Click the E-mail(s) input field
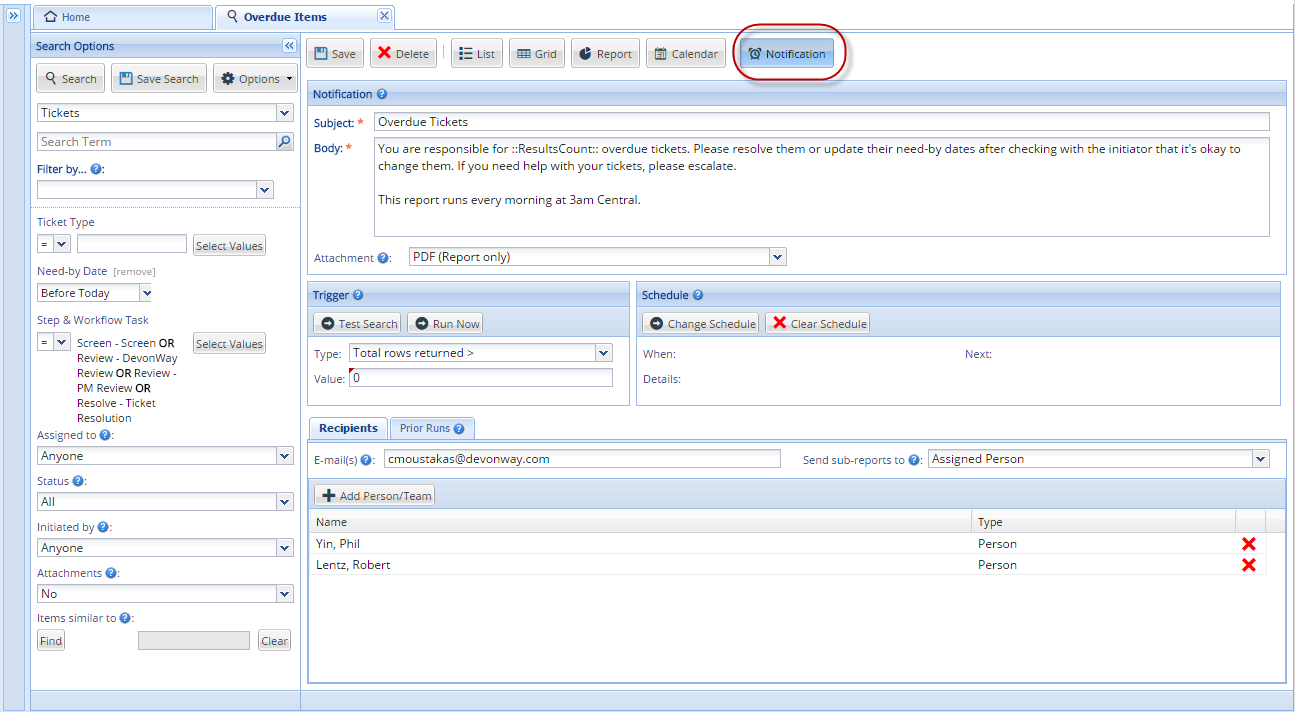The height and width of the screenshot is (712, 1295). tap(582, 459)
